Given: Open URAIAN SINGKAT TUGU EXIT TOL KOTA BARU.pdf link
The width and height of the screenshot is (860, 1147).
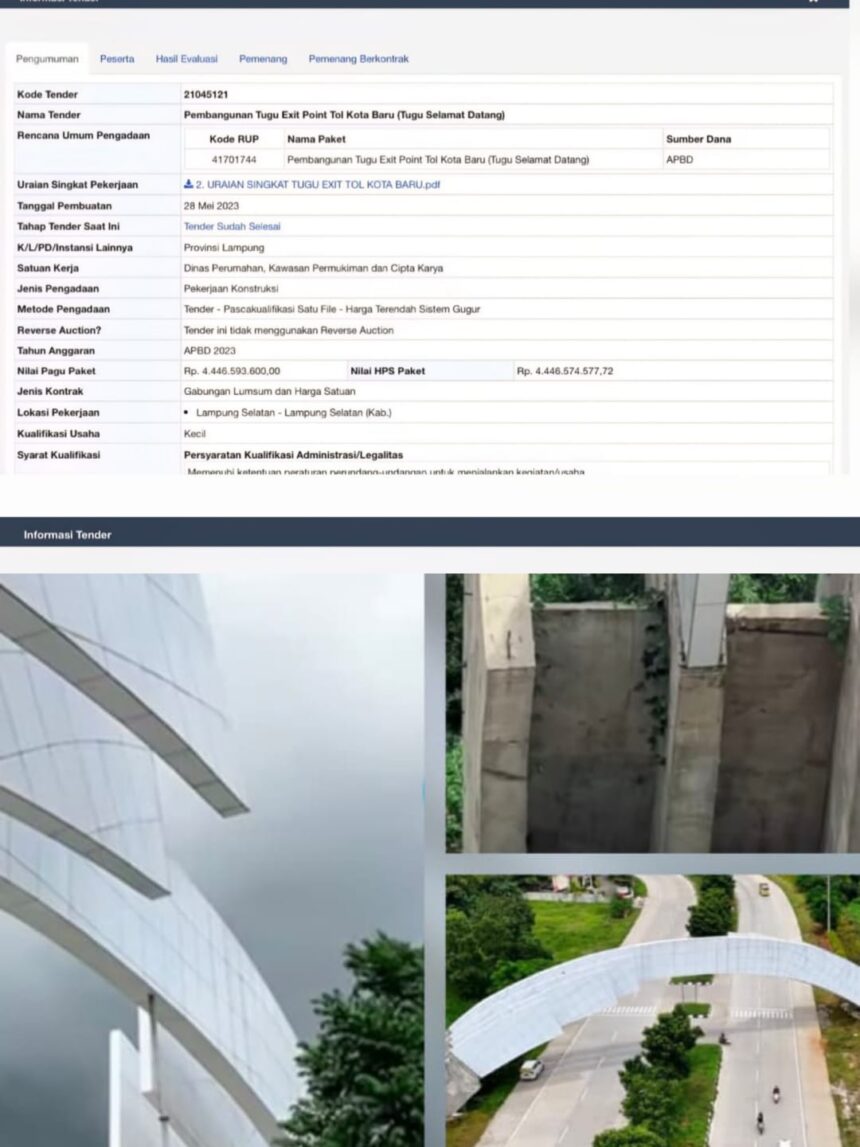Looking at the screenshot, I should point(317,185).
